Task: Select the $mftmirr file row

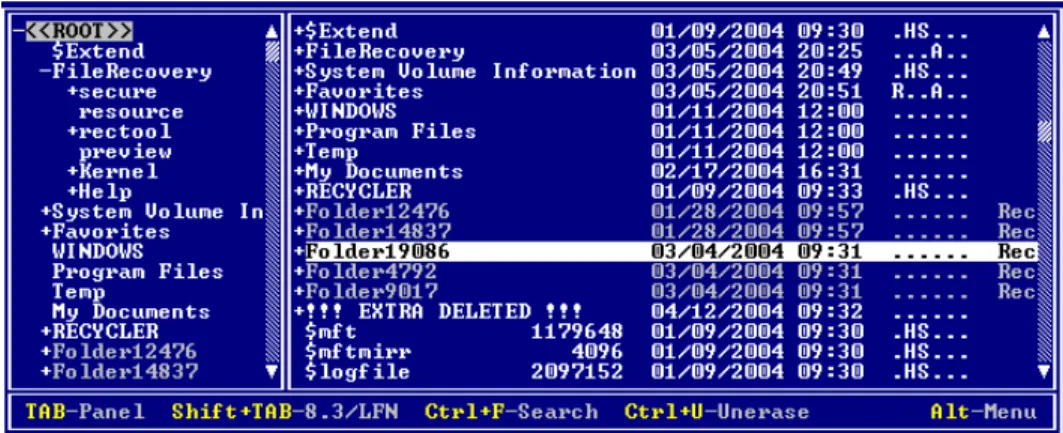Action: click(664, 352)
